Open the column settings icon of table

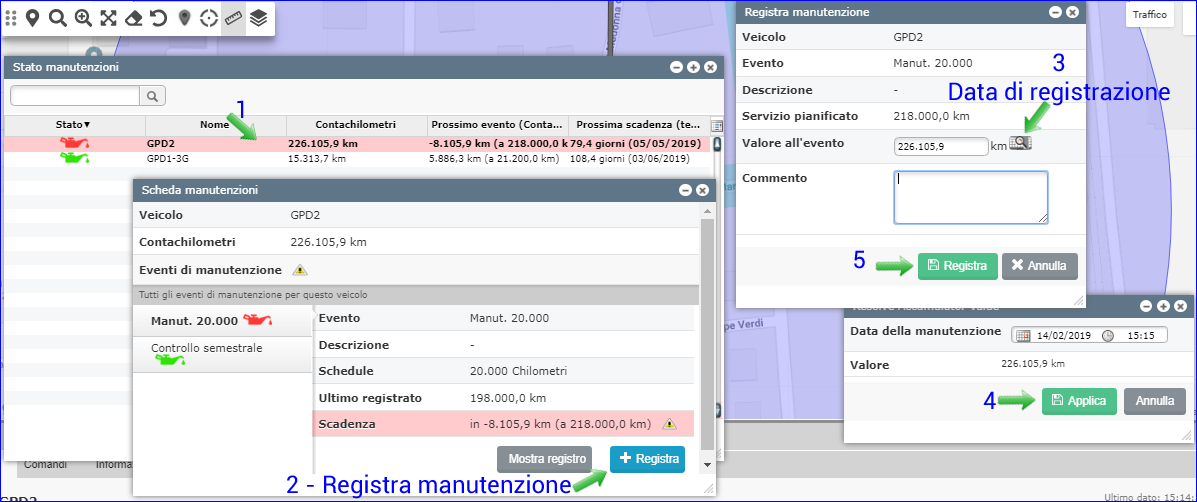pyautogui.click(x=715, y=126)
